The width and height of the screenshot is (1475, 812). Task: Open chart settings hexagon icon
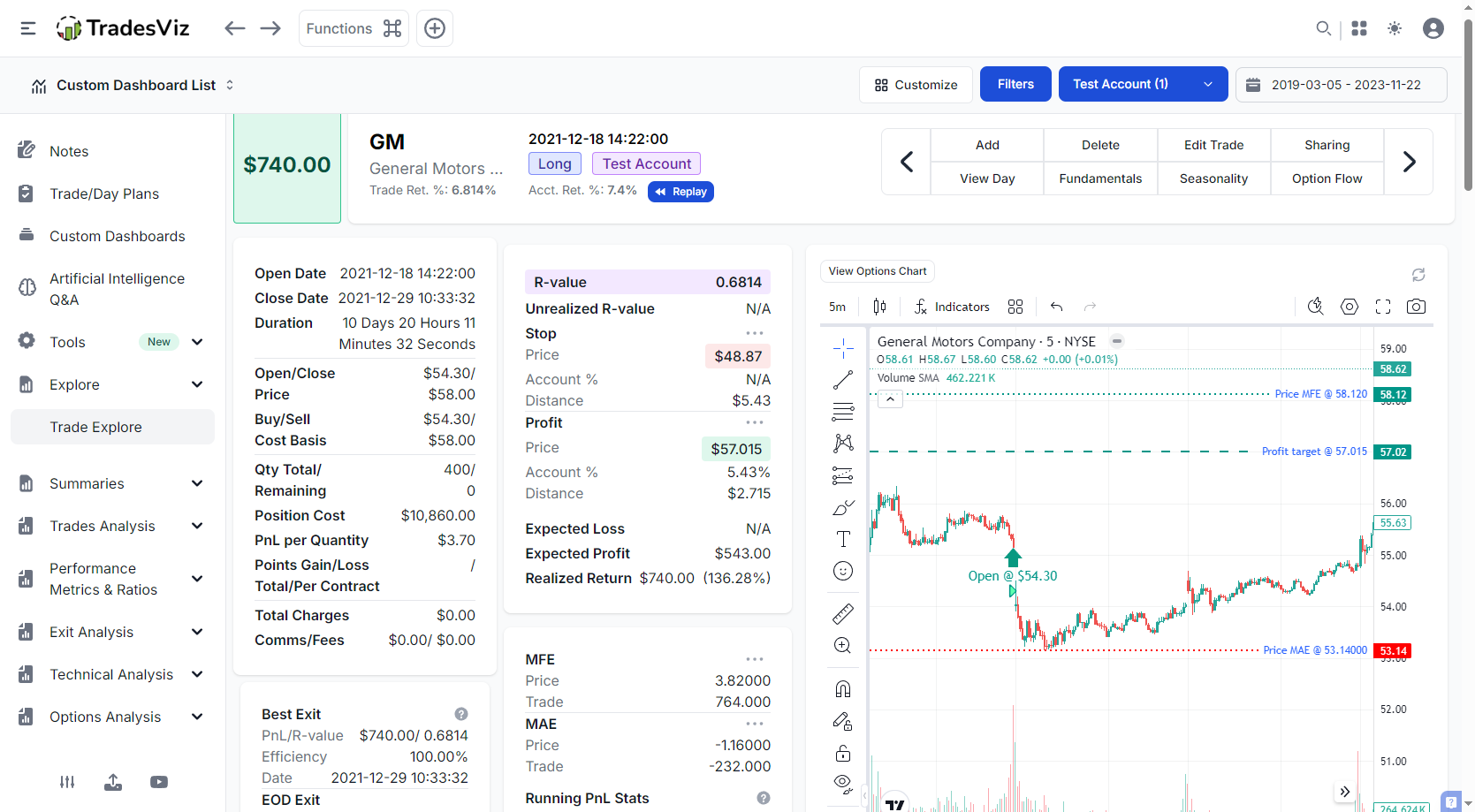coord(1350,307)
